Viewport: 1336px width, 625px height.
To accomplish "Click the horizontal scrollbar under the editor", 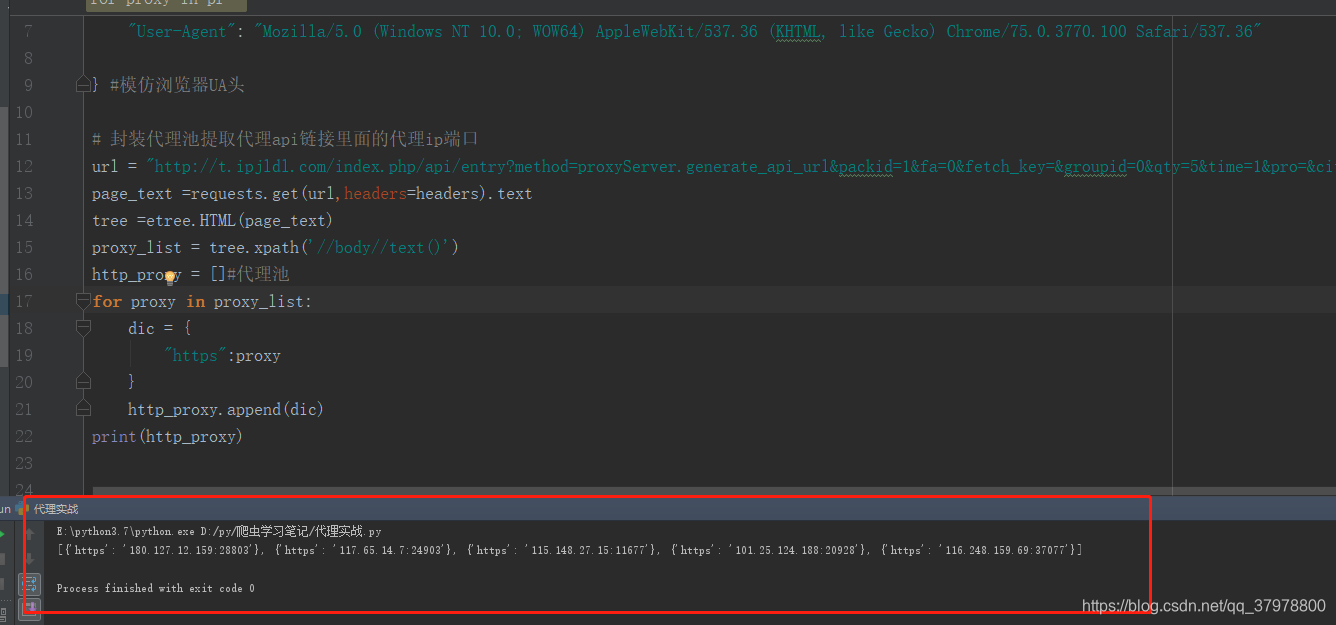I will tap(714, 492).
